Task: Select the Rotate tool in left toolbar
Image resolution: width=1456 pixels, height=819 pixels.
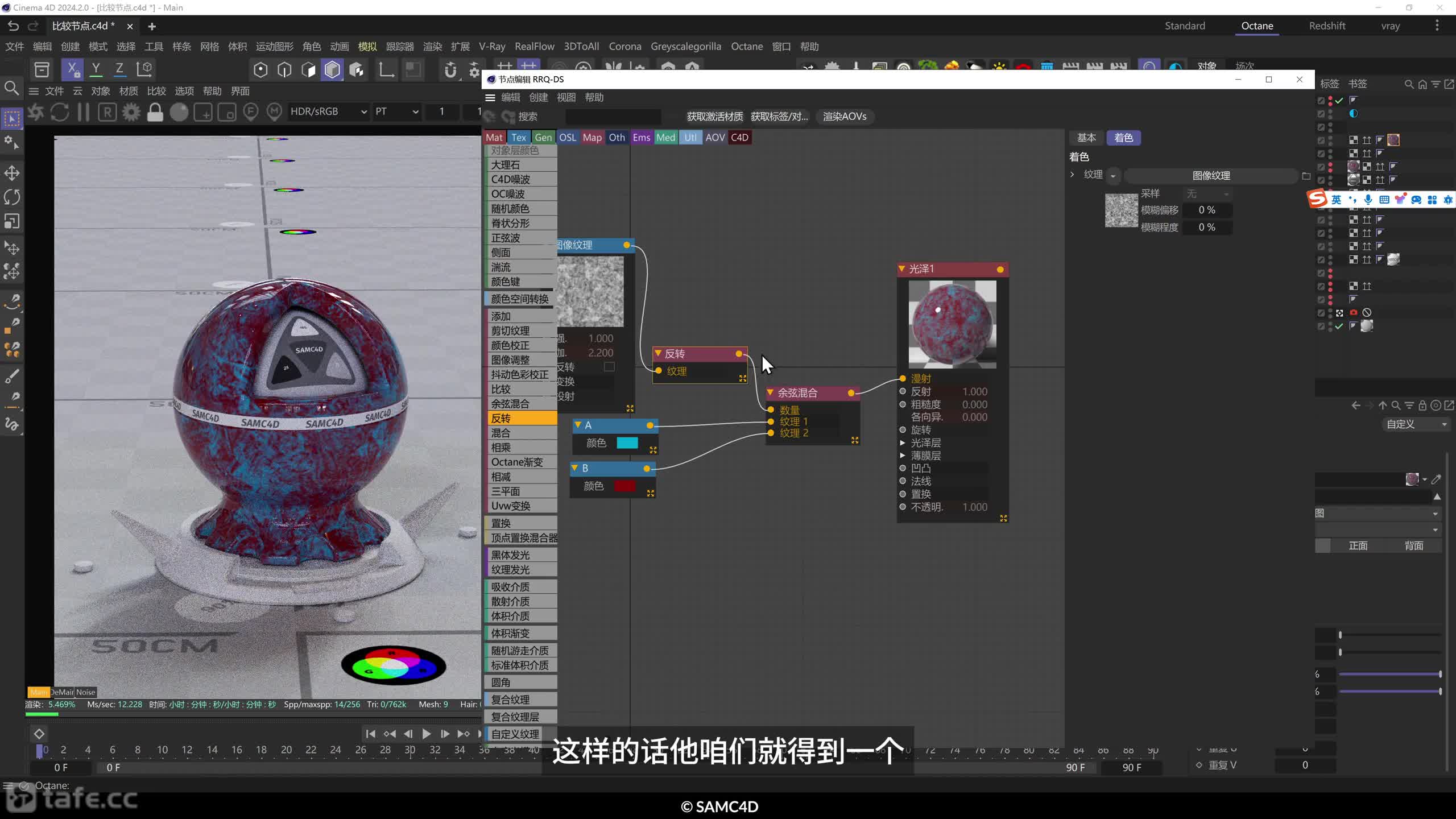Action: pyautogui.click(x=12, y=197)
